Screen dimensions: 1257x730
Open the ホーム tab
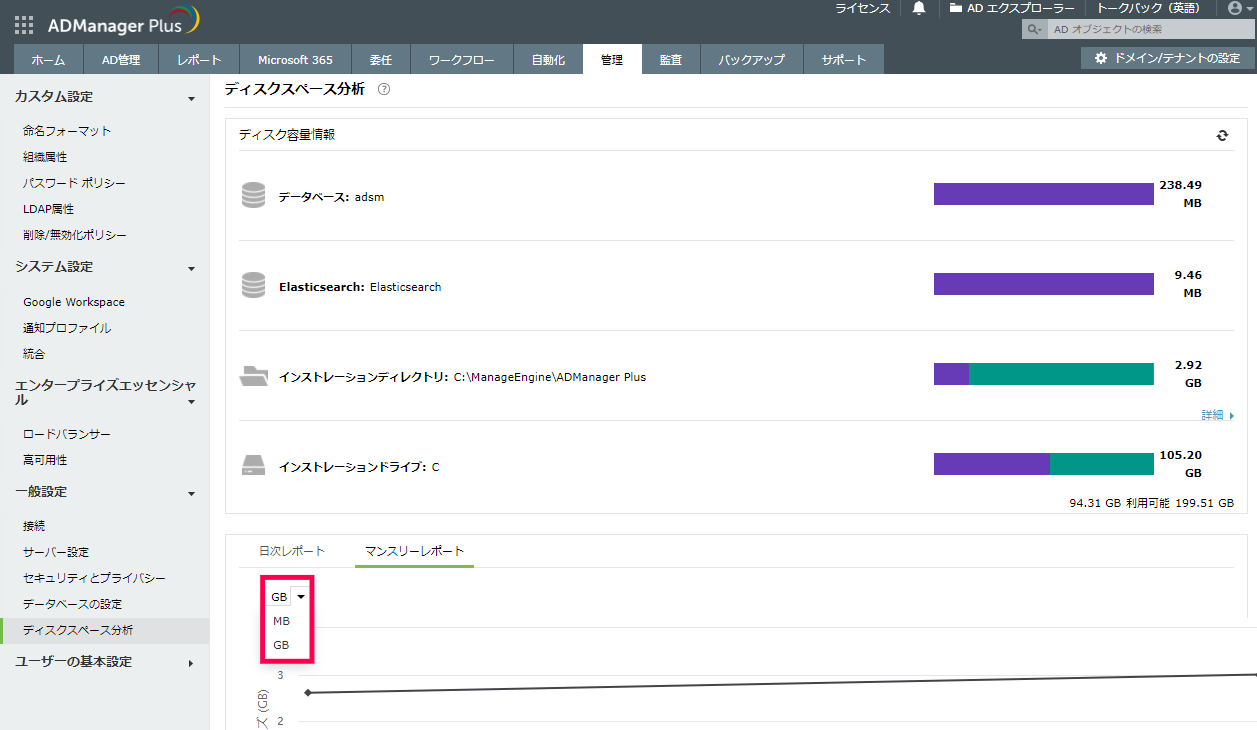[48, 60]
